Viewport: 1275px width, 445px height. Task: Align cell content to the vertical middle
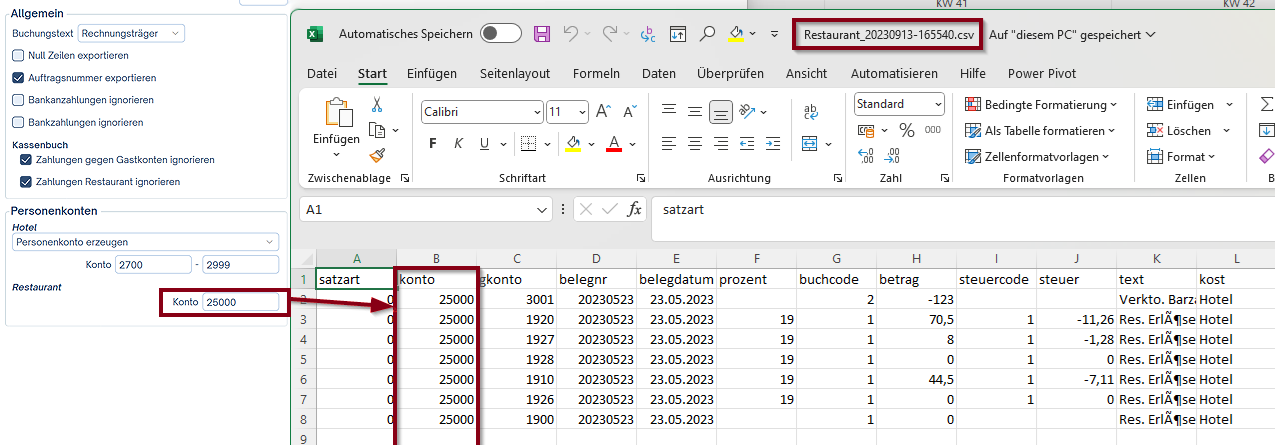pos(695,112)
